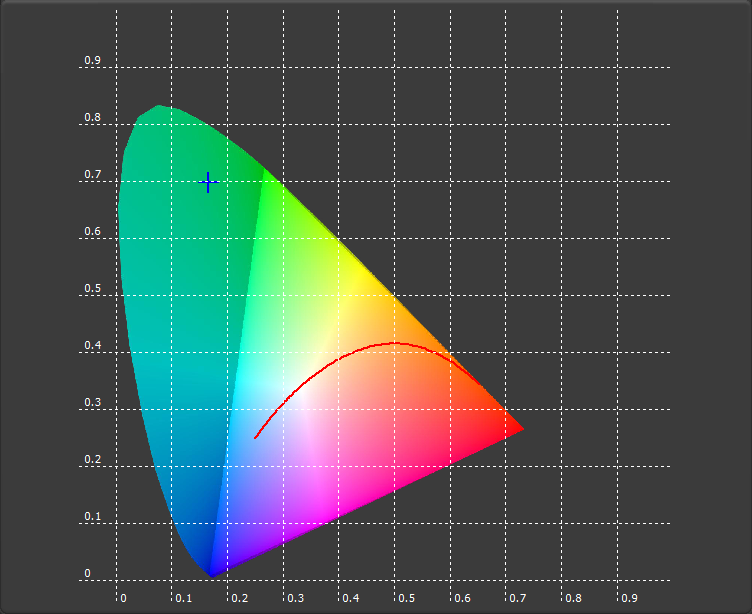This screenshot has width=752, height=614.
Task: Click the horizontal axis label 0
Action: coord(123,598)
